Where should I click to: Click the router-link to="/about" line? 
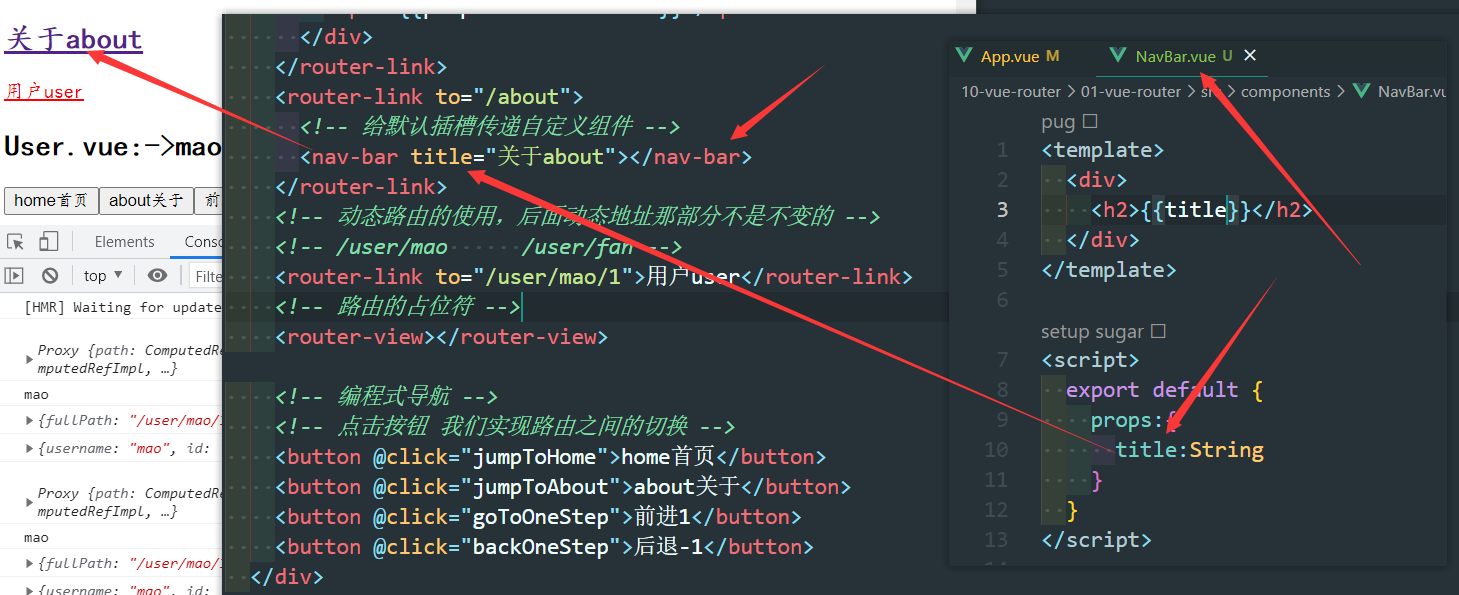tap(429, 97)
